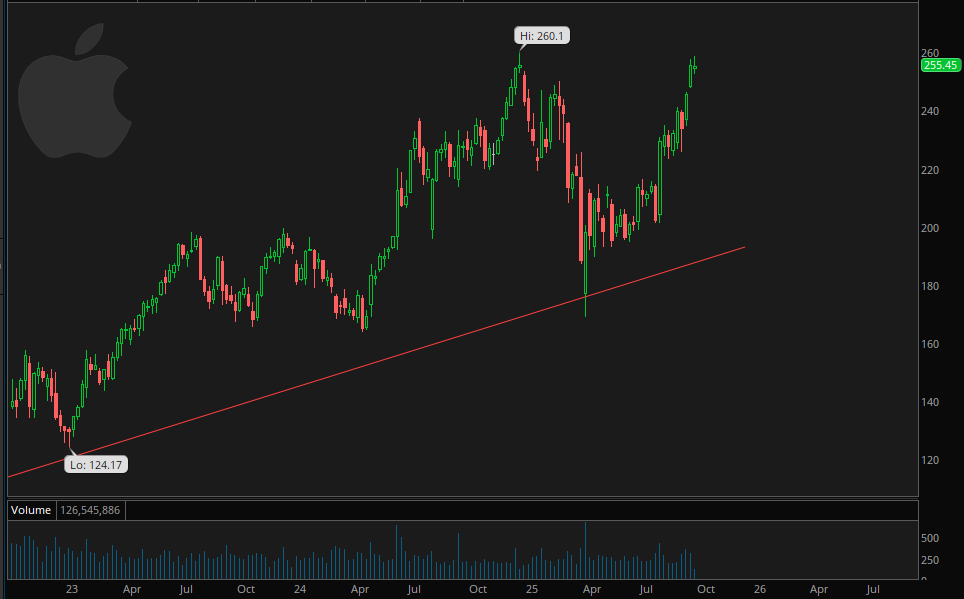The image size is (964, 599).
Task: Click the 26 year marker on time axis
Action: [x=760, y=589]
